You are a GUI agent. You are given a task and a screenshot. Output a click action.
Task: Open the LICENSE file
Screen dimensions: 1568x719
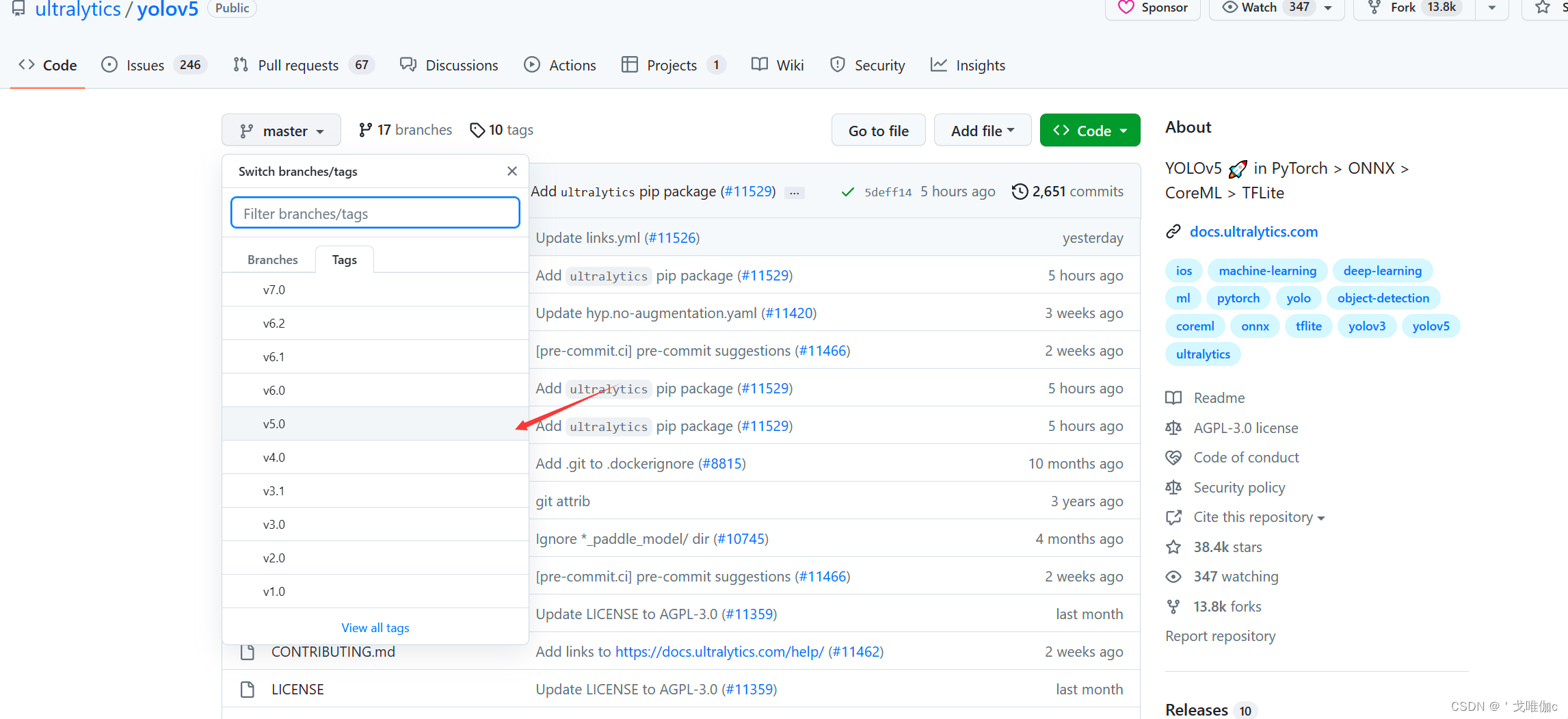pyautogui.click(x=297, y=689)
